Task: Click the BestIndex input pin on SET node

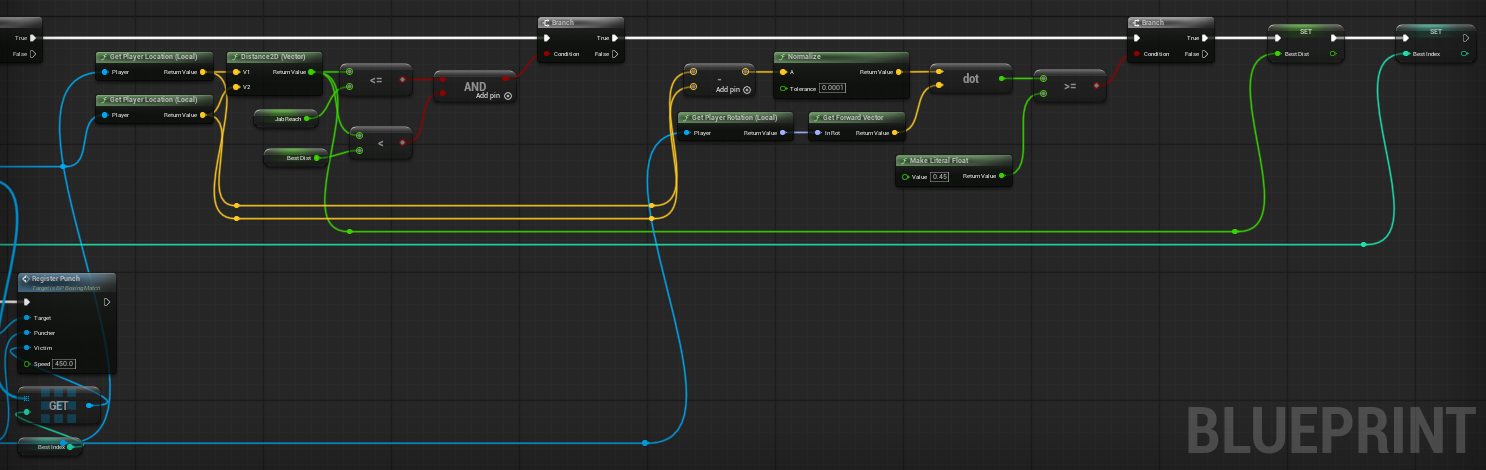Action: pyautogui.click(x=1405, y=54)
